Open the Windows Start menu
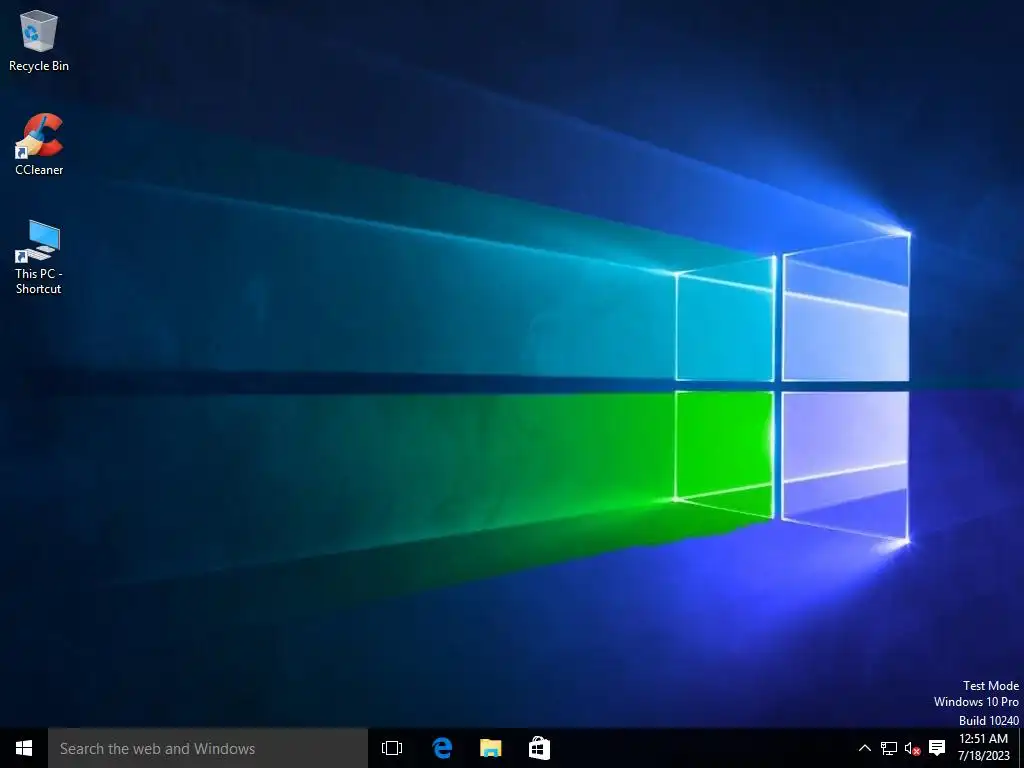 pos(24,748)
